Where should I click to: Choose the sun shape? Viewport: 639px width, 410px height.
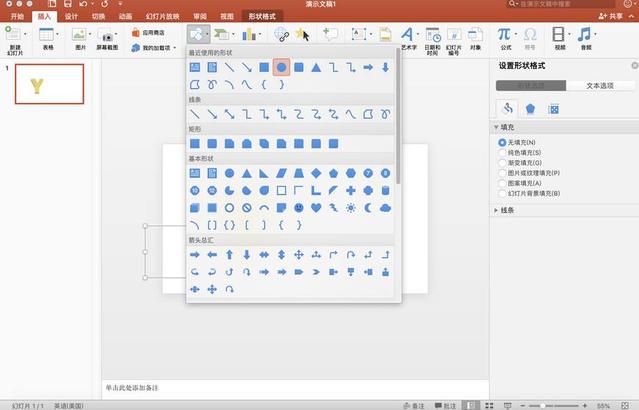tap(350, 208)
